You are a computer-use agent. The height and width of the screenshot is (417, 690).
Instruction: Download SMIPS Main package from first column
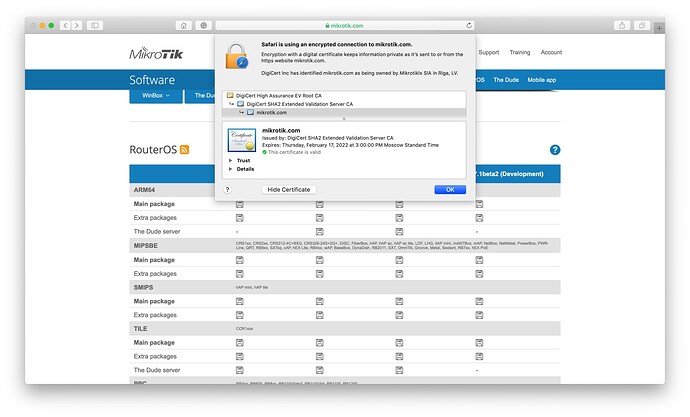pos(240,301)
